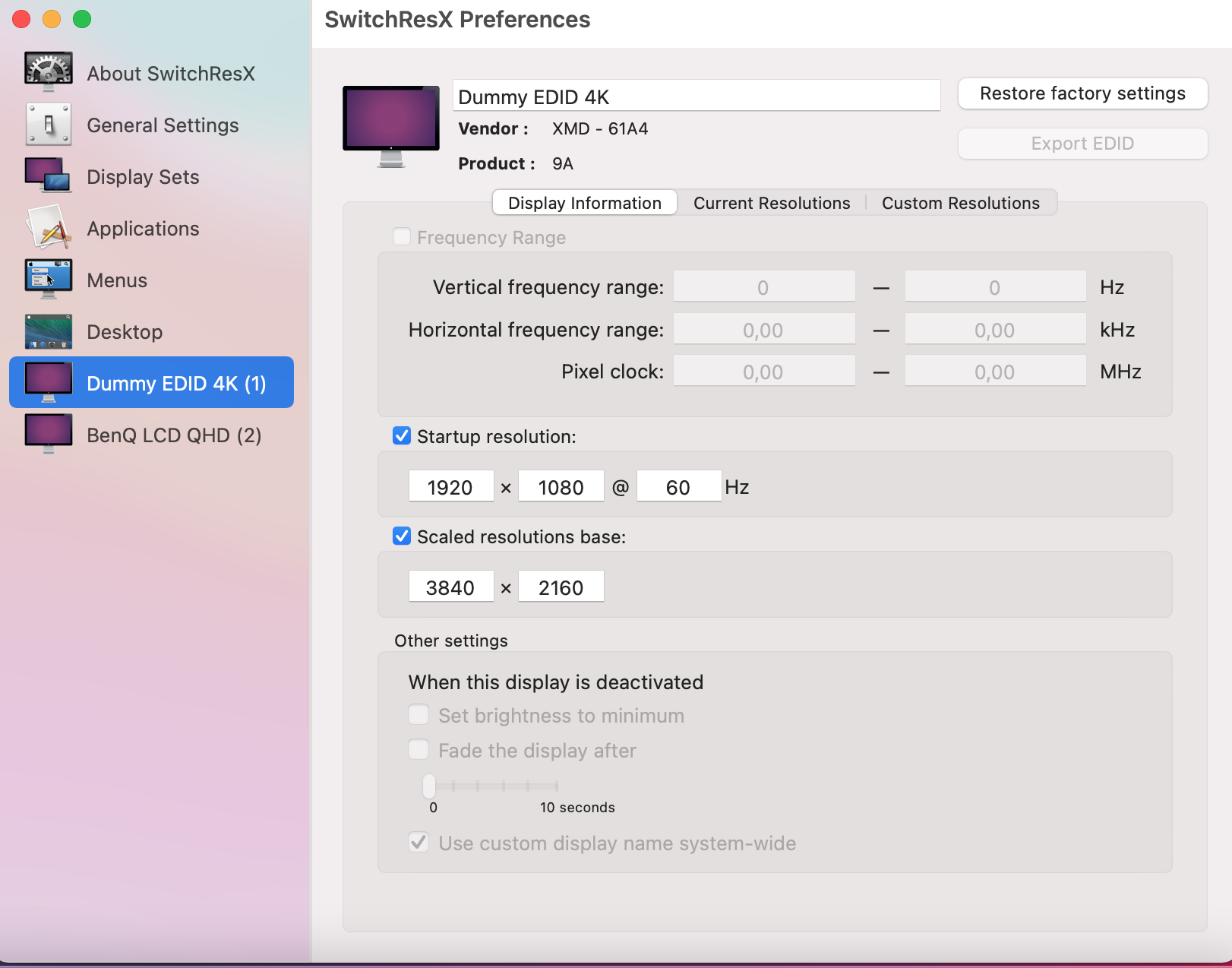This screenshot has width=1232, height=968.
Task: Click the startup refresh rate field 60
Action: [679, 486]
